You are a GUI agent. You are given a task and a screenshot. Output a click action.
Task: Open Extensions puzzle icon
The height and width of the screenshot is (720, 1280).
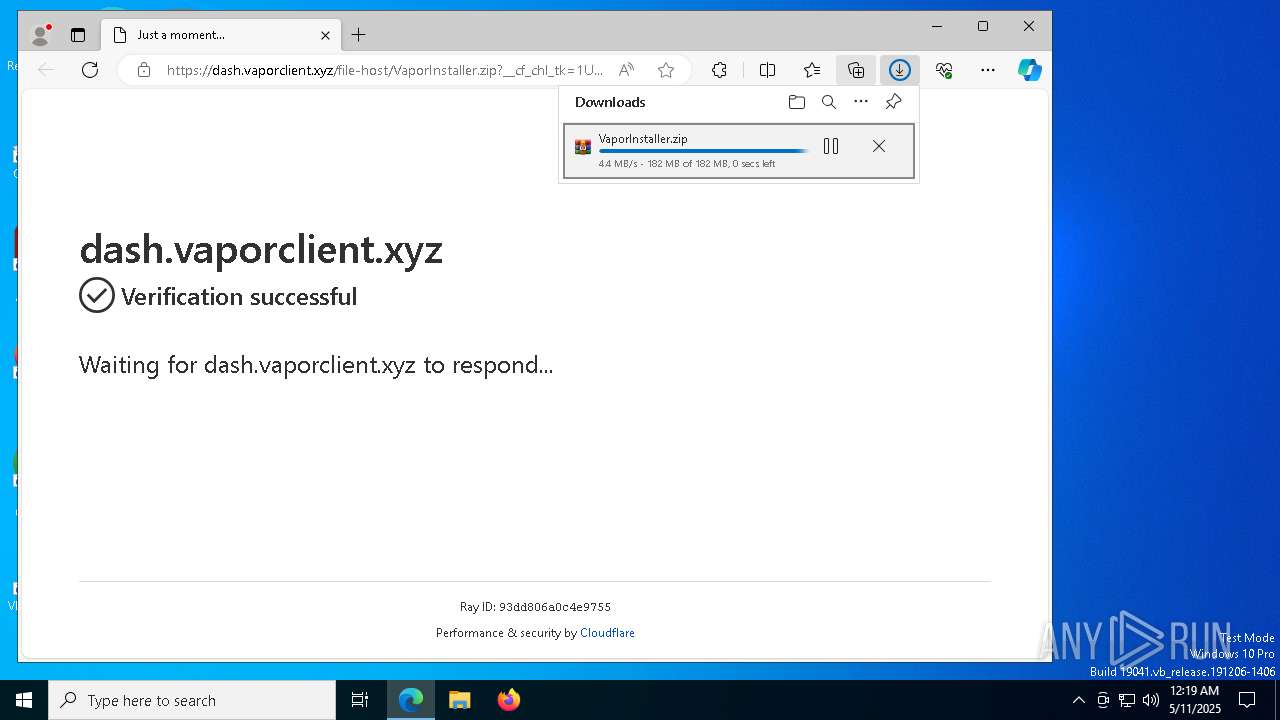coord(719,70)
